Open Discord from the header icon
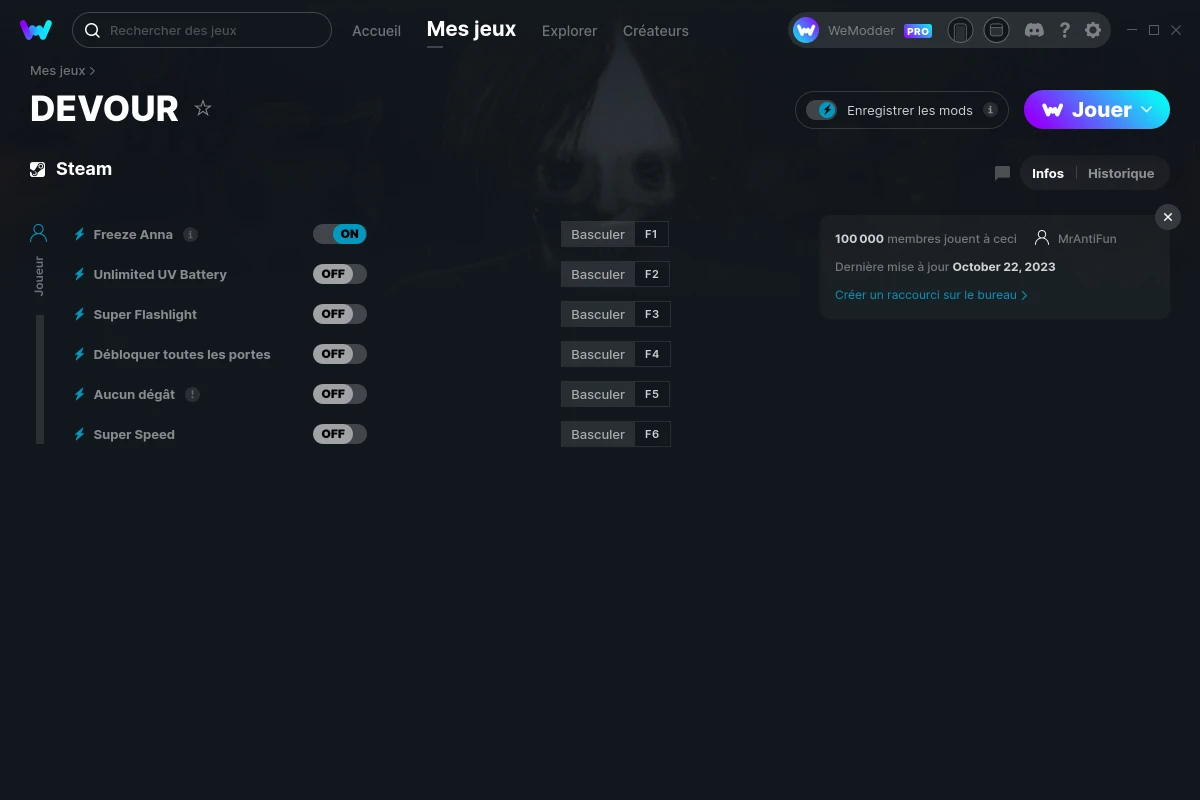 pos(1035,30)
